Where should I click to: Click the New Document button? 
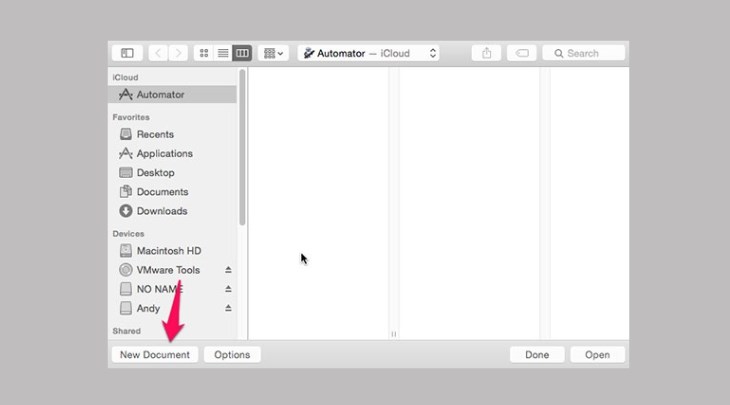coord(155,355)
